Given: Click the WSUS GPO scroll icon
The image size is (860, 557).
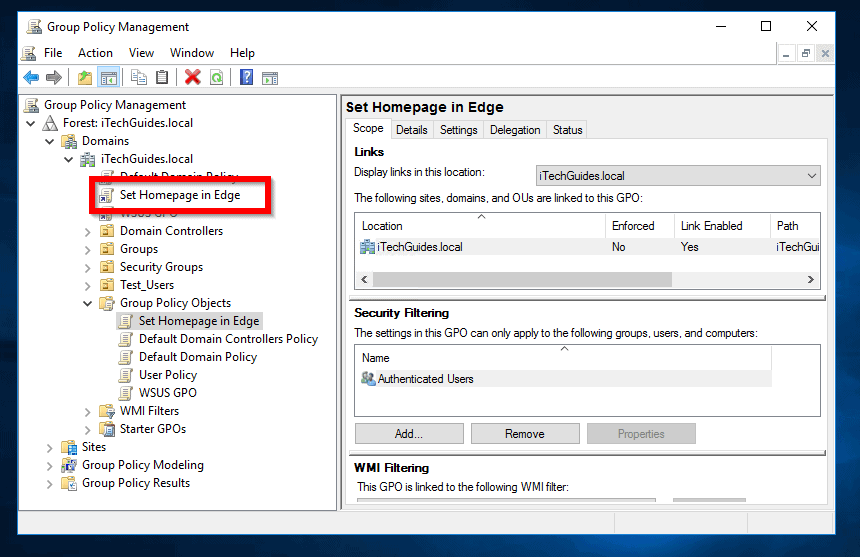Looking at the screenshot, I should [x=126, y=393].
